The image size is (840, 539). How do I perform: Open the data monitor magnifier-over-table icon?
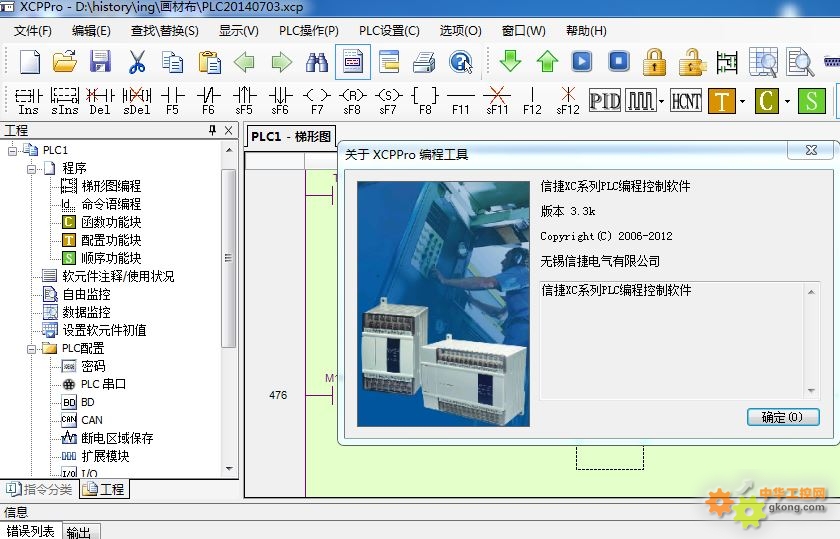[763, 62]
